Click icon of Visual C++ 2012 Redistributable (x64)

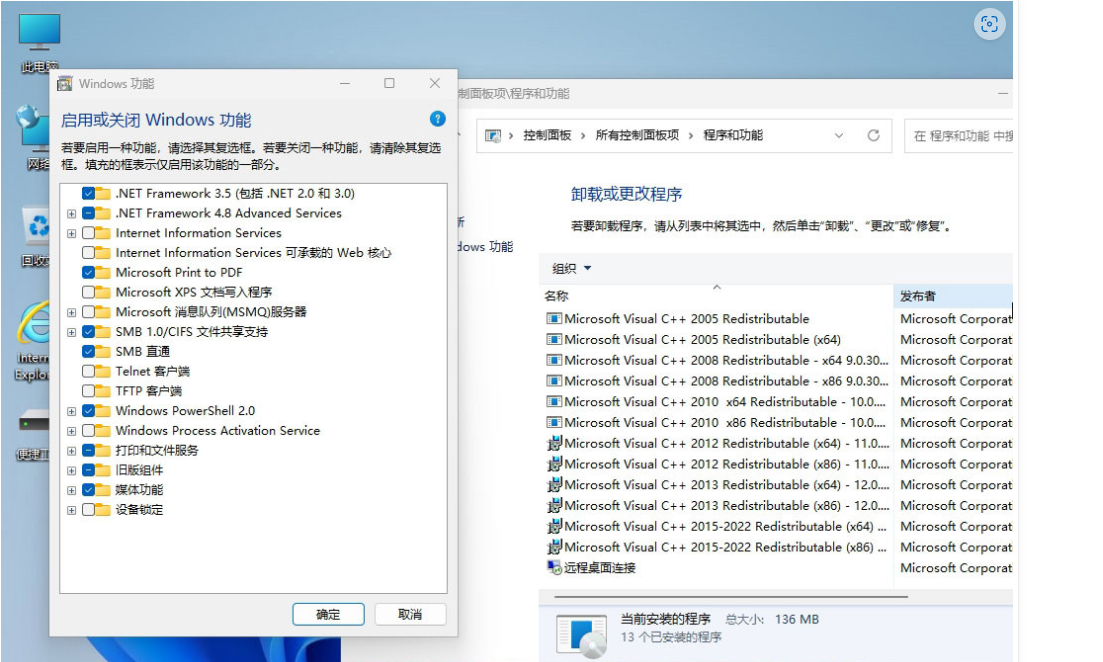(x=554, y=443)
